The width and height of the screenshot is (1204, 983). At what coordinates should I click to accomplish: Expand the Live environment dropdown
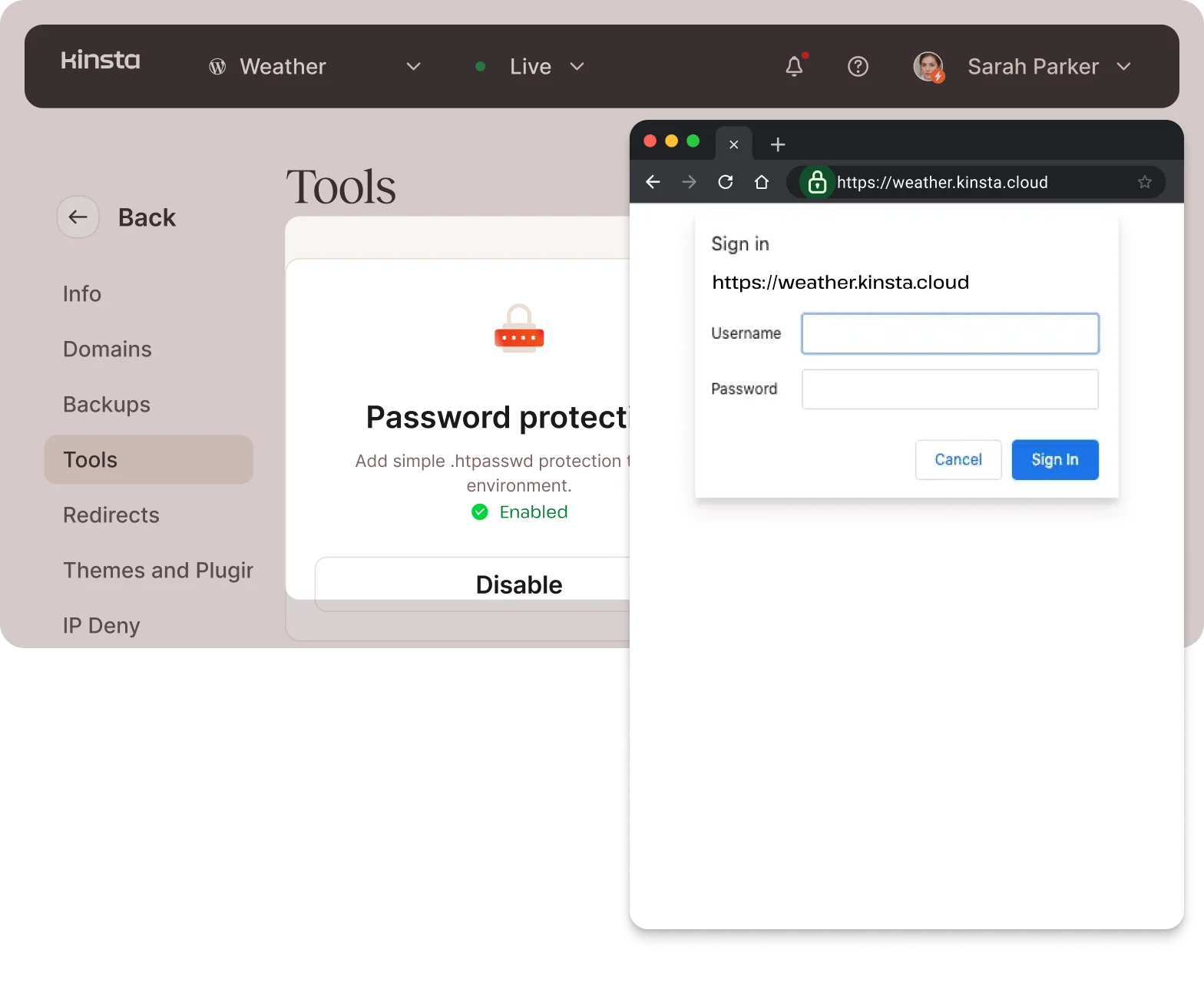[x=577, y=67]
